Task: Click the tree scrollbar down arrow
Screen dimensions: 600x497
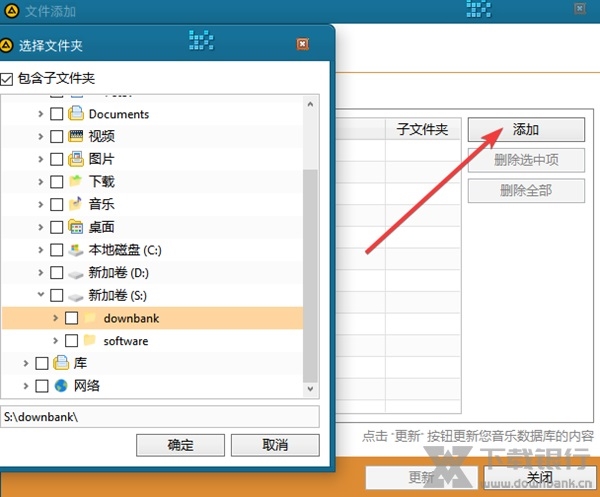Action: coord(310,389)
